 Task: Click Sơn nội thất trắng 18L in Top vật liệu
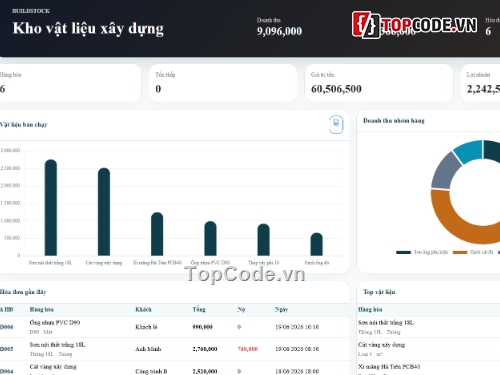(386, 323)
